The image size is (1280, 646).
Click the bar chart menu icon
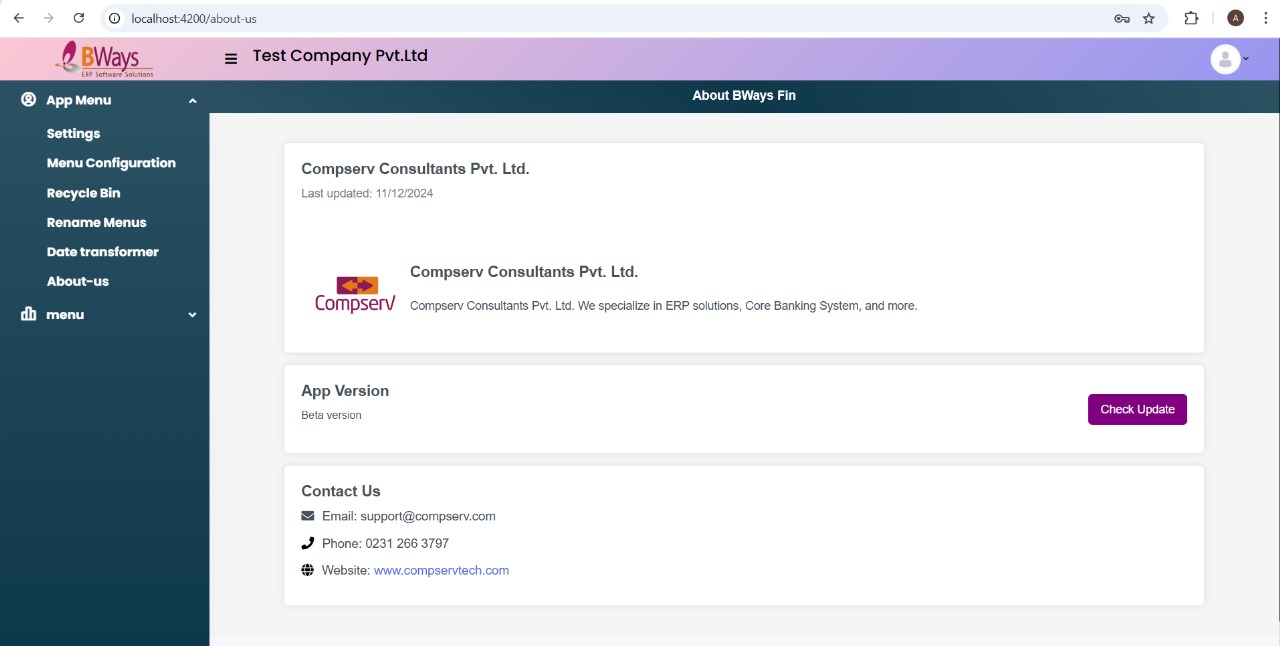[28, 314]
